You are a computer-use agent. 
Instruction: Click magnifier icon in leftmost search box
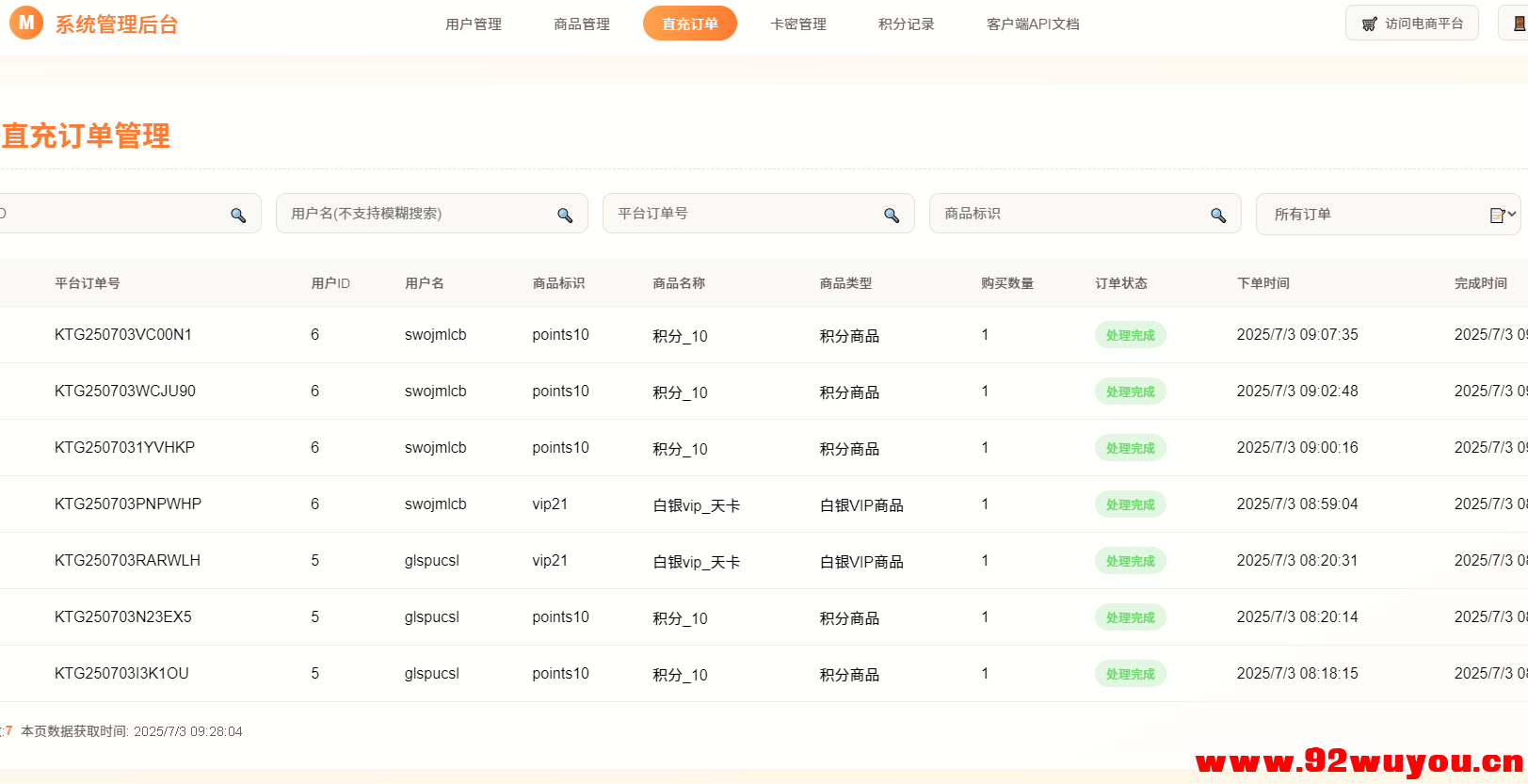[x=238, y=216]
